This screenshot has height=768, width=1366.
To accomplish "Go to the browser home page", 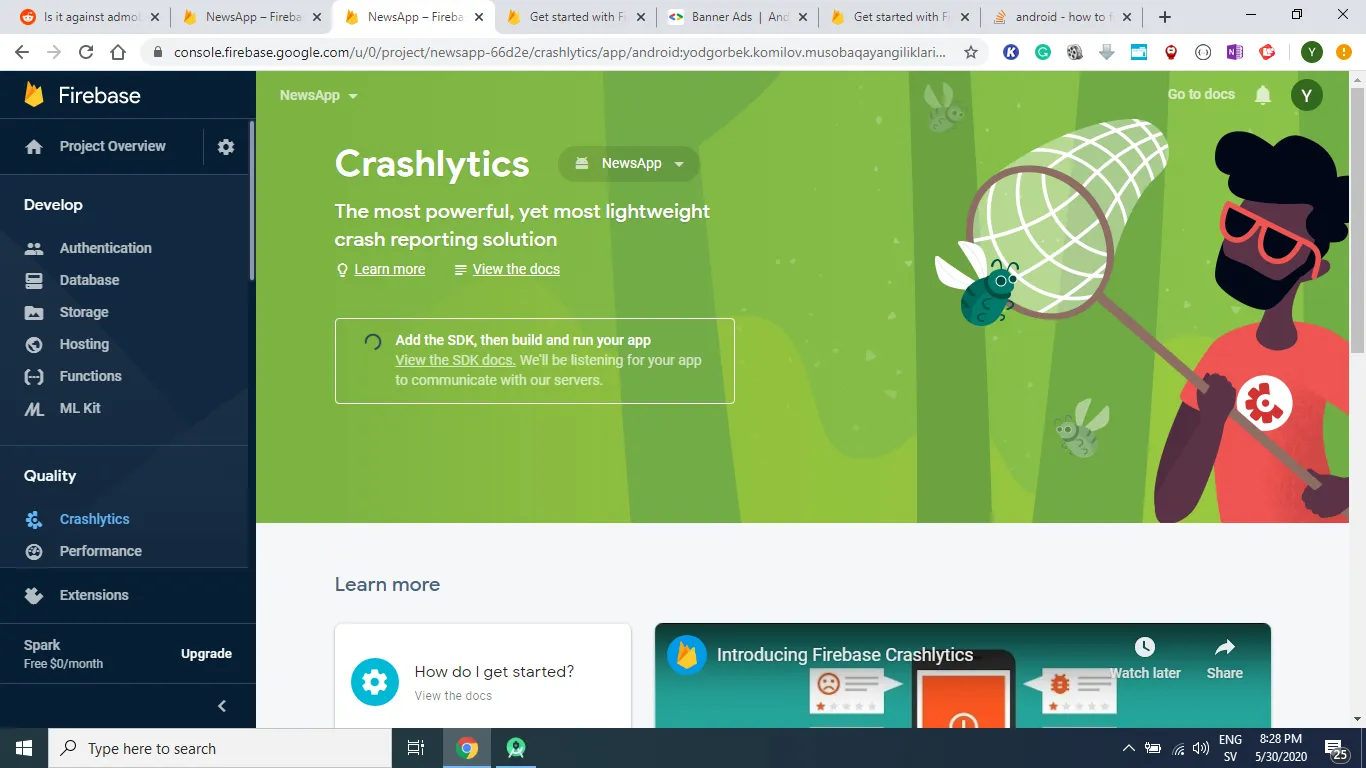I will coord(118,53).
